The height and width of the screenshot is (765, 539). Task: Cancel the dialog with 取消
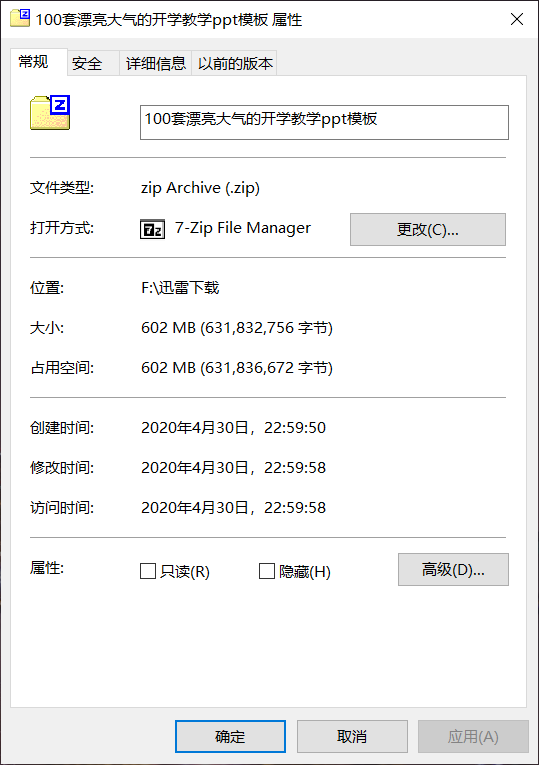click(352, 736)
